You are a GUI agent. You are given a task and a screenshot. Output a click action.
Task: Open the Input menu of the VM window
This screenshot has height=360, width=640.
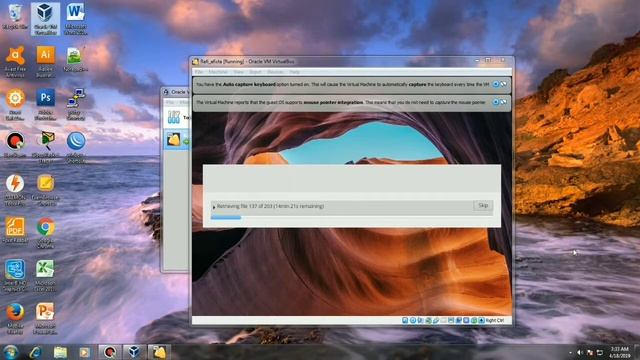click(x=256, y=72)
